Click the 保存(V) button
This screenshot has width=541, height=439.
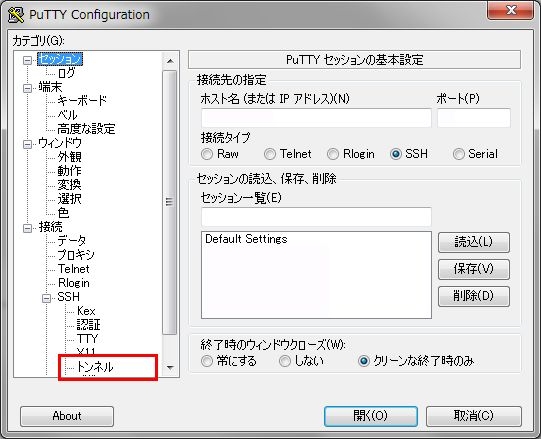[474, 269]
